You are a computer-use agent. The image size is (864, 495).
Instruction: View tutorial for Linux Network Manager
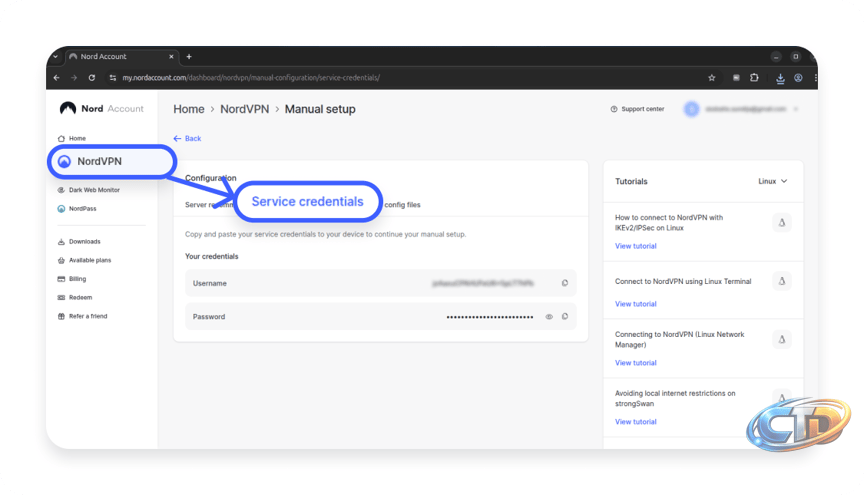(635, 363)
